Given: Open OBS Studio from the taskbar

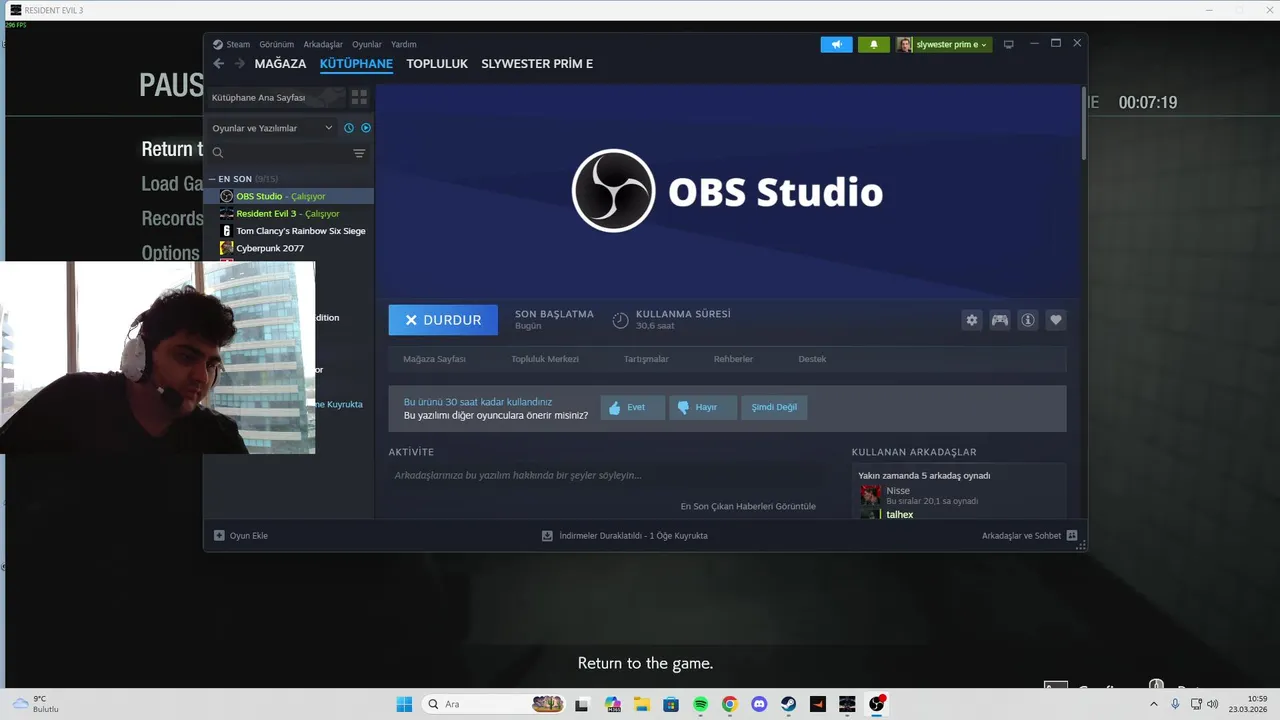Looking at the screenshot, I should pyautogui.click(x=877, y=704).
